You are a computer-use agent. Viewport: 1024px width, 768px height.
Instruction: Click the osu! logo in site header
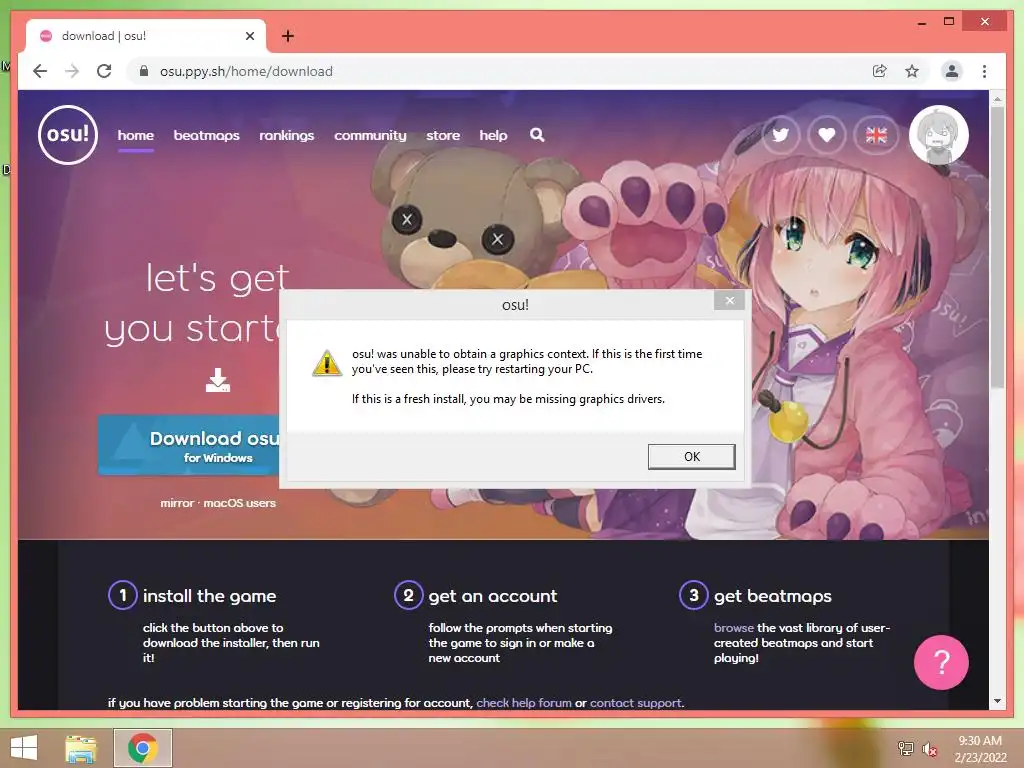(68, 135)
